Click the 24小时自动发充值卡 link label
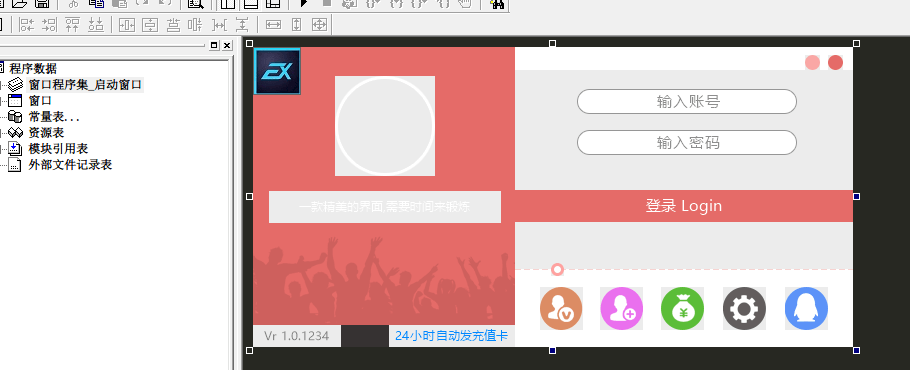This screenshot has width=910, height=370. tap(452, 336)
